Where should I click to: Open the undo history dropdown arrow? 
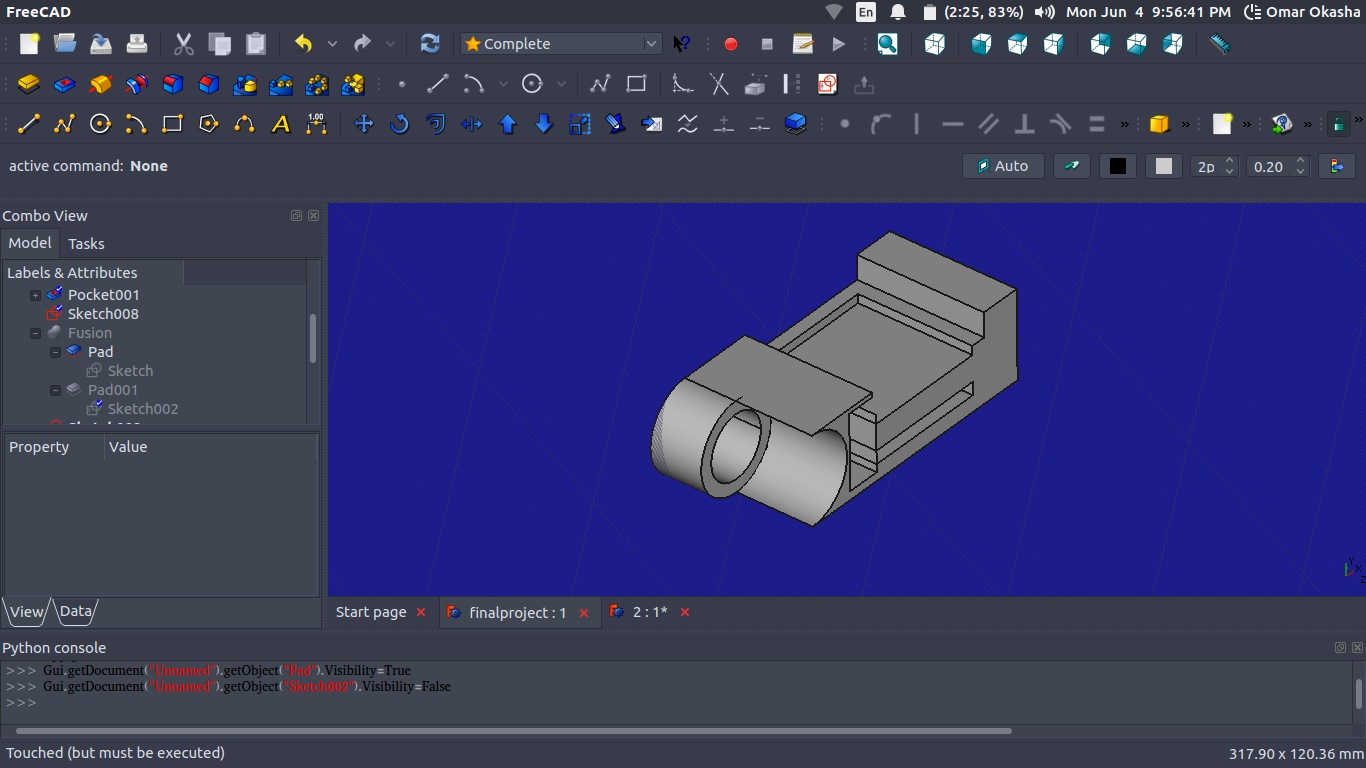[332, 44]
